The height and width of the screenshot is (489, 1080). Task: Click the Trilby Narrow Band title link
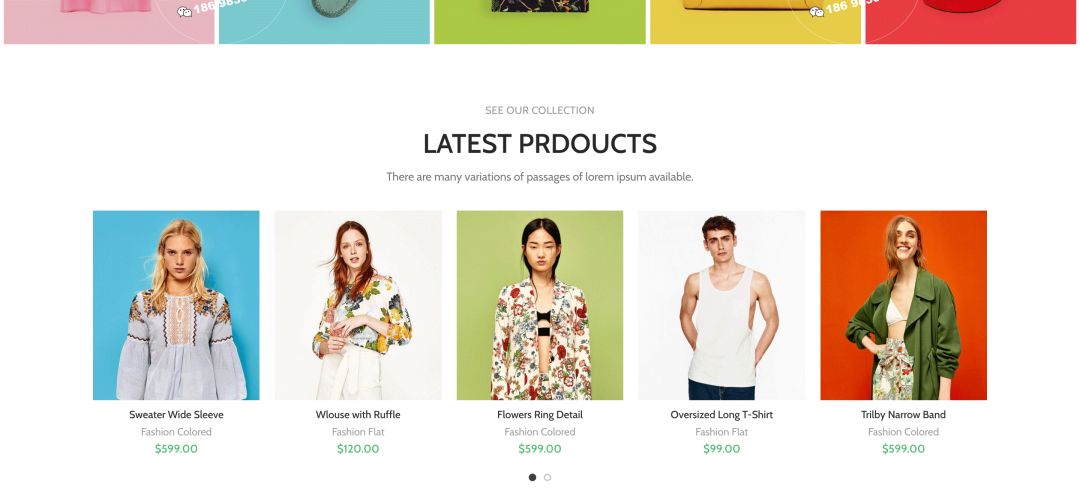(904, 415)
